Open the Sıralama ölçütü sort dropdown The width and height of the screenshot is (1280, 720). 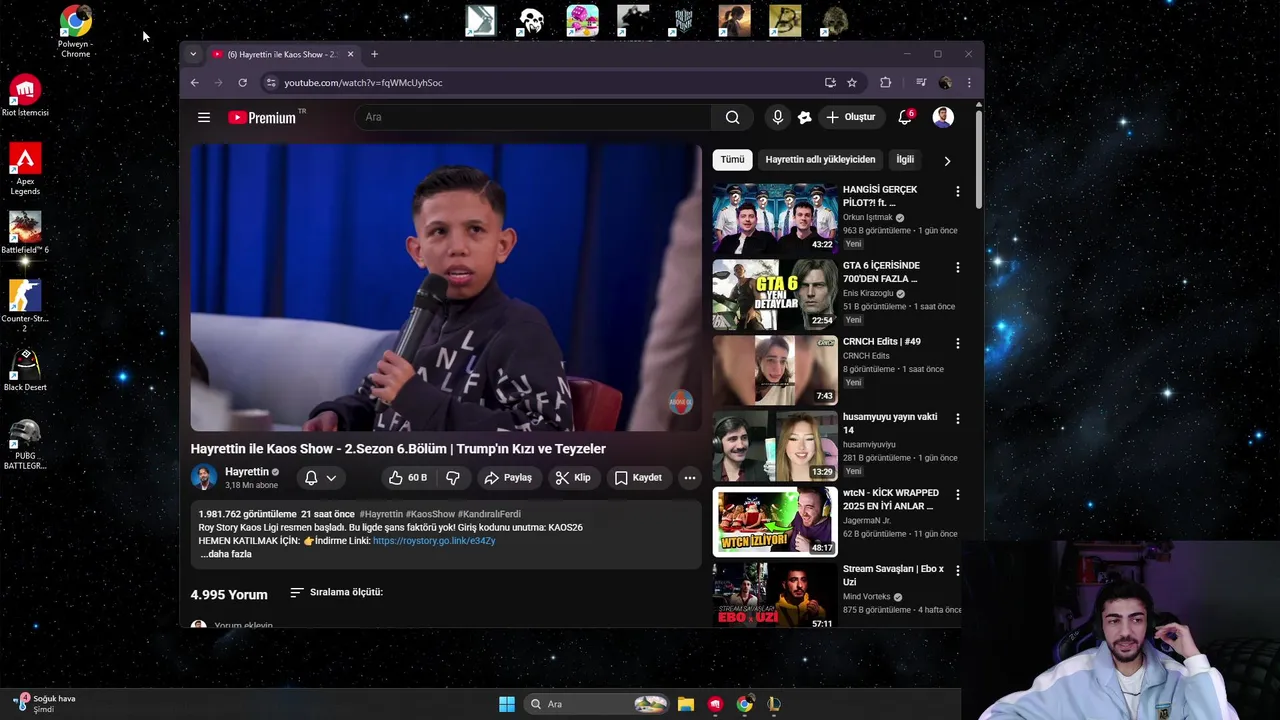click(x=336, y=592)
